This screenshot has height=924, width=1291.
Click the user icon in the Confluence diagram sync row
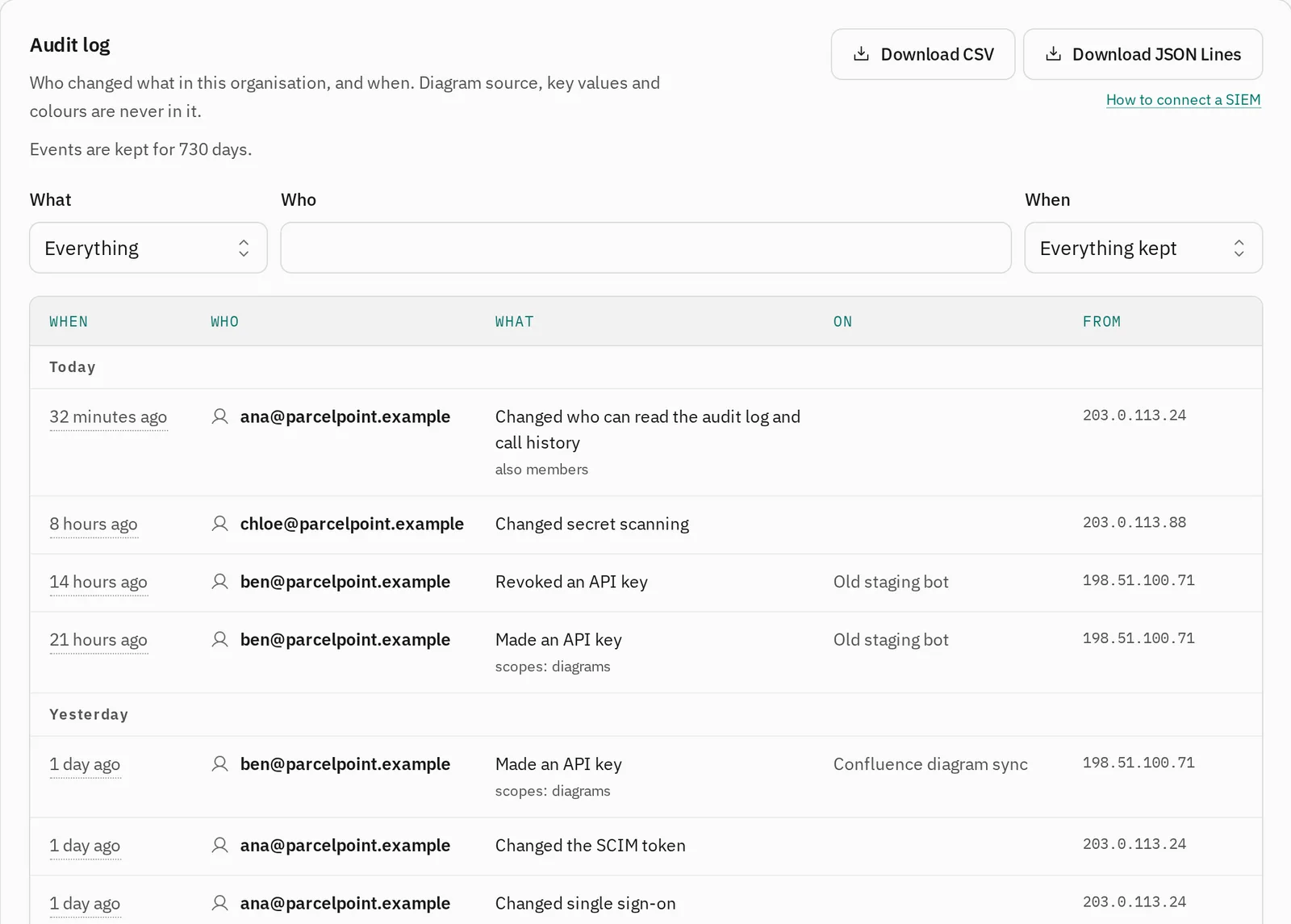(219, 764)
